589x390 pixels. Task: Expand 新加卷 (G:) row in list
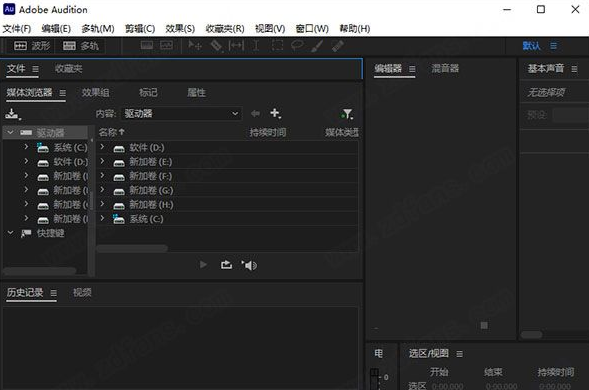[x=102, y=190]
